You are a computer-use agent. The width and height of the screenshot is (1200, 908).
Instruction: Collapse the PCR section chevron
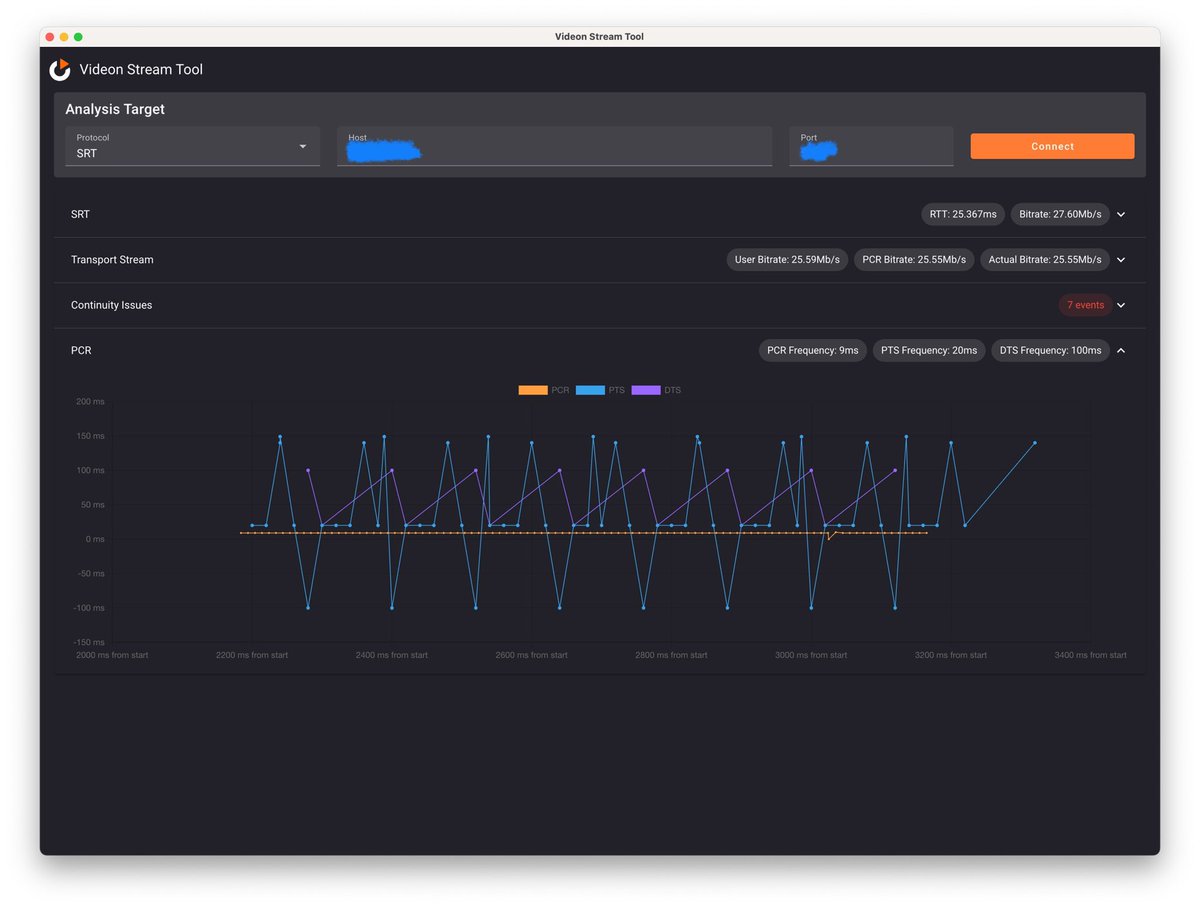[x=1121, y=351]
